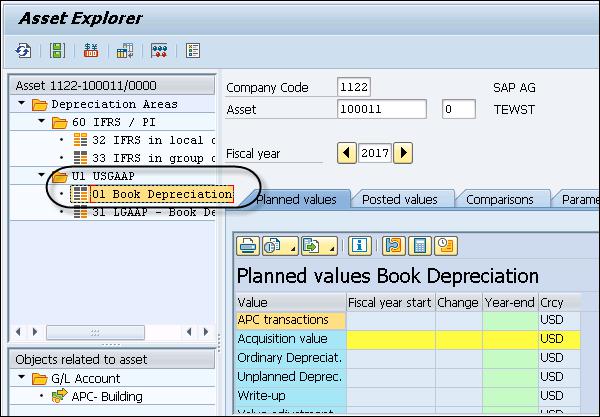Click the G/L Account folder icon
Image resolution: width=600 pixels, height=417 pixels.
(x=39, y=379)
